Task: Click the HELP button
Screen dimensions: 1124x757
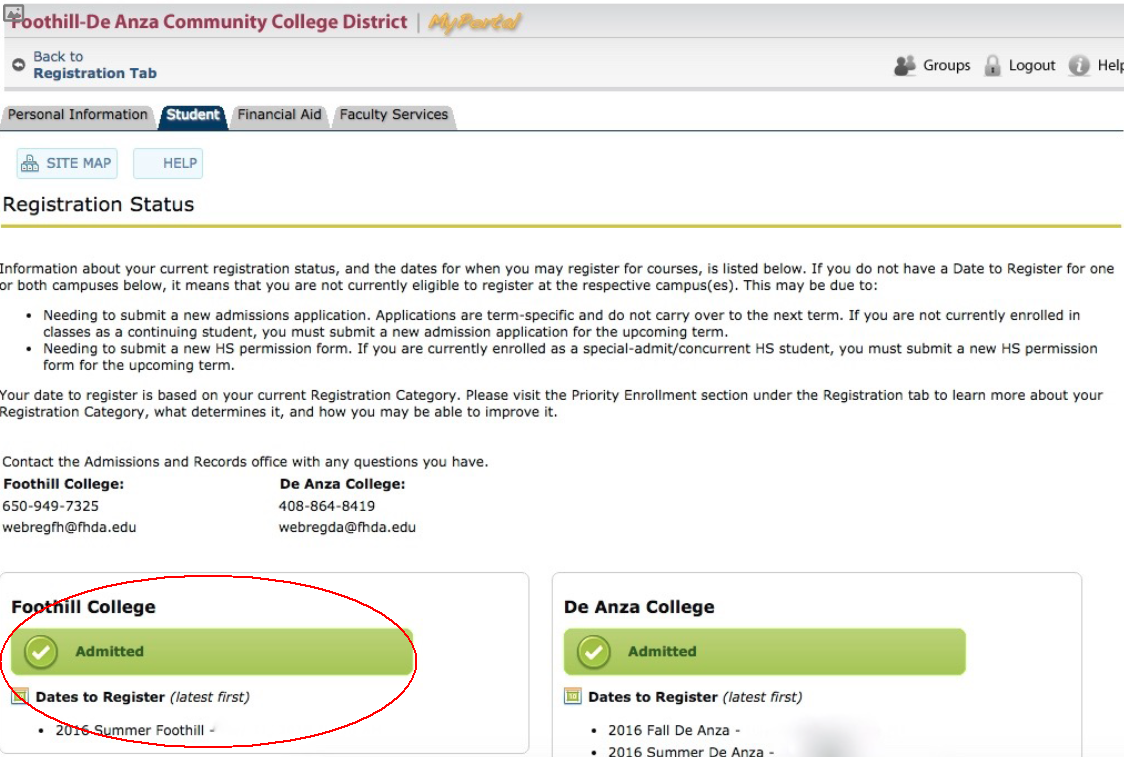Action: coord(168,163)
